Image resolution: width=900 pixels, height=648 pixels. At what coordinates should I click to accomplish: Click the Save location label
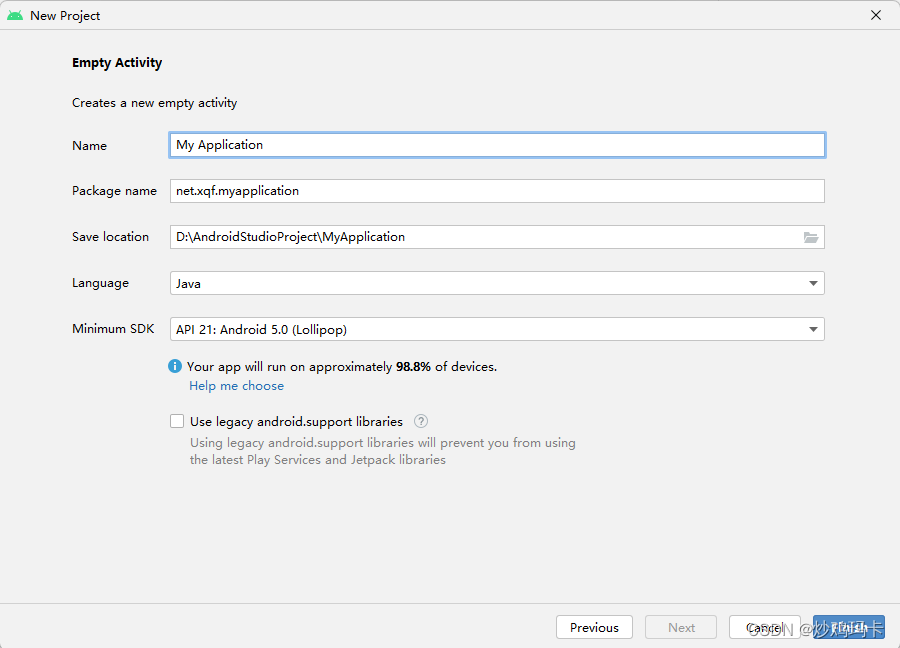(x=110, y=237)
